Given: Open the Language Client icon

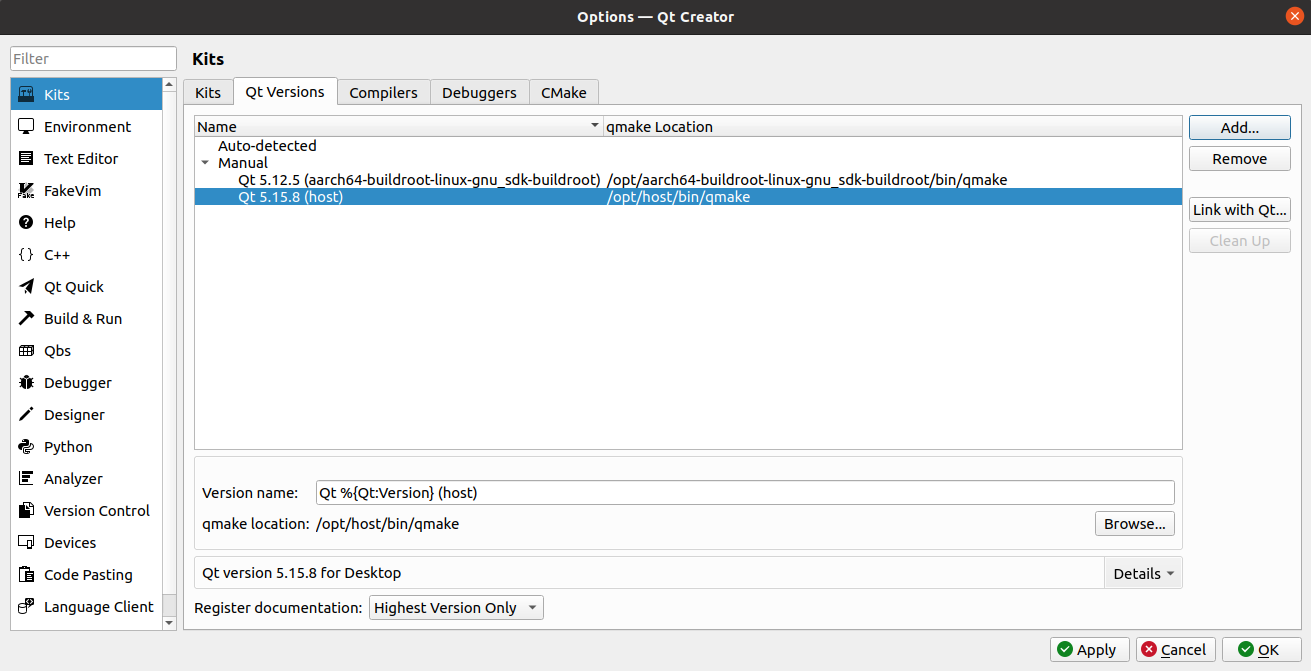Looking at the screenshot, I should coord(27,606).
